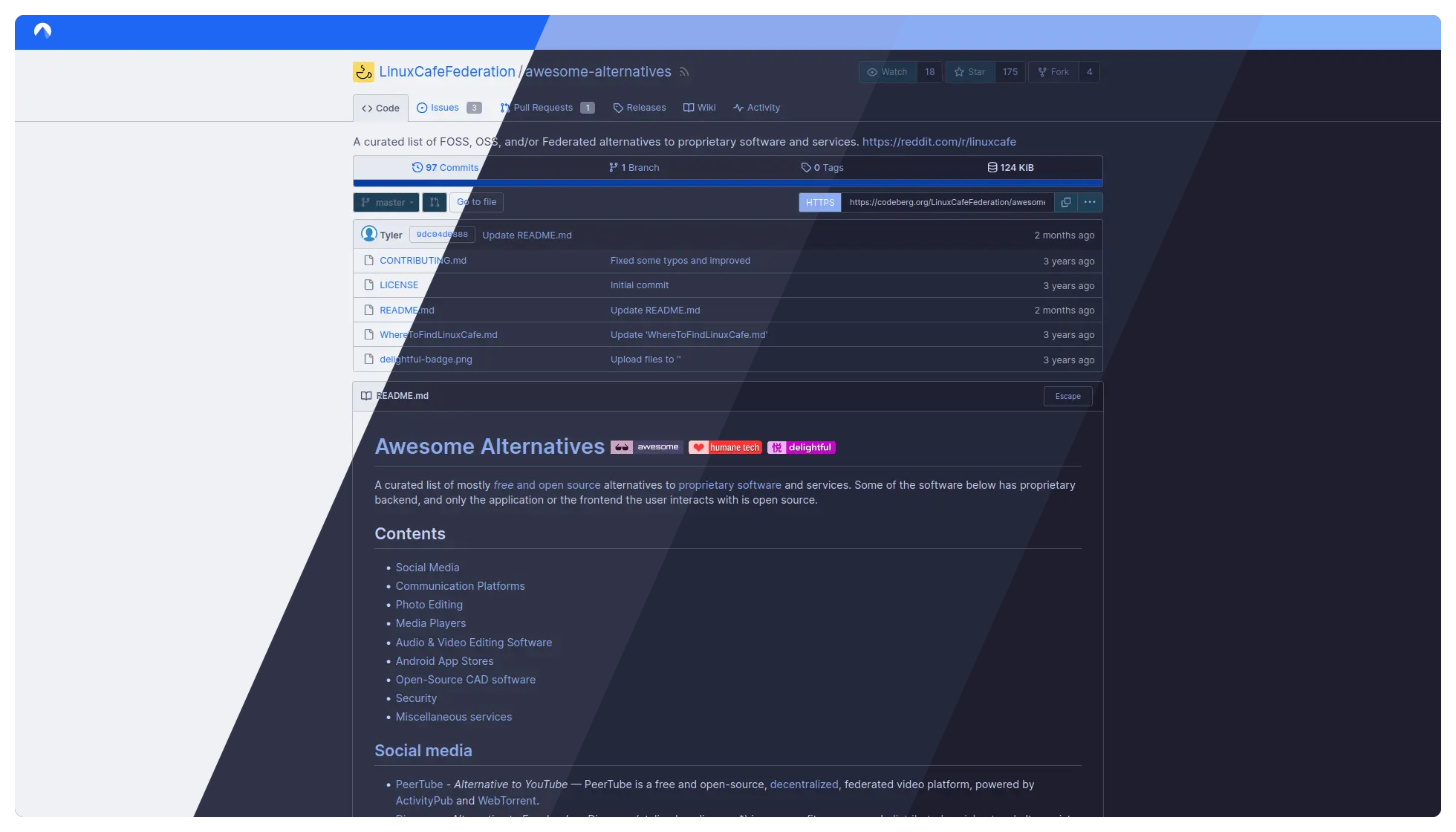Screen dimensions: 1456x832
Task: Fork the repository
Action: point(1054,72)
